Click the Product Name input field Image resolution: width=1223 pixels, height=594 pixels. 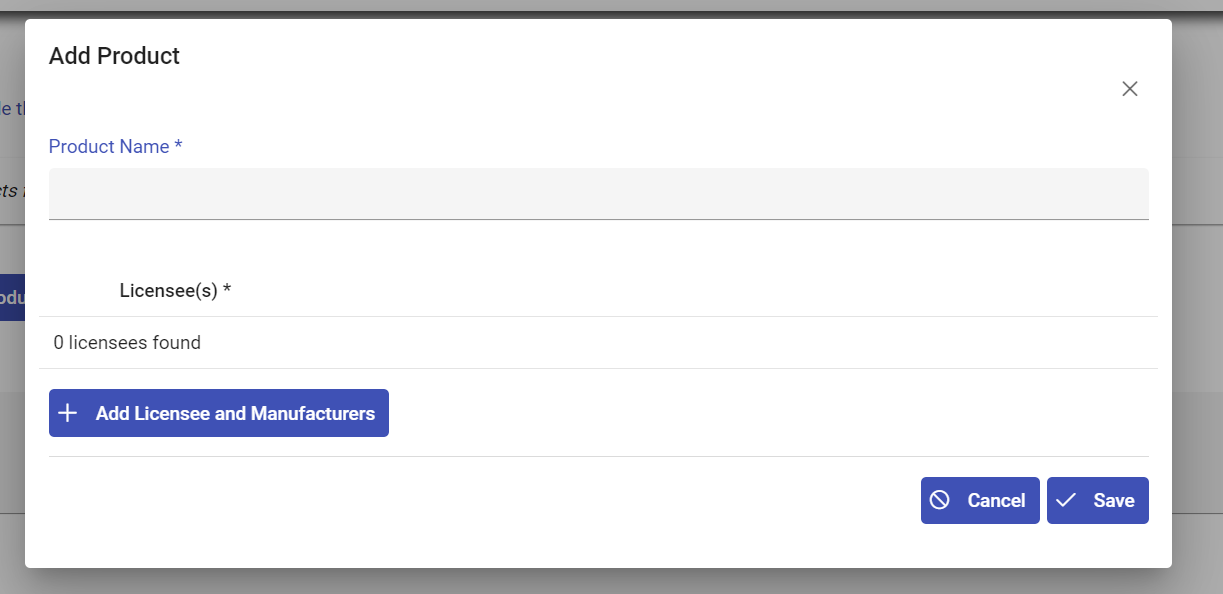coord(598,193)
